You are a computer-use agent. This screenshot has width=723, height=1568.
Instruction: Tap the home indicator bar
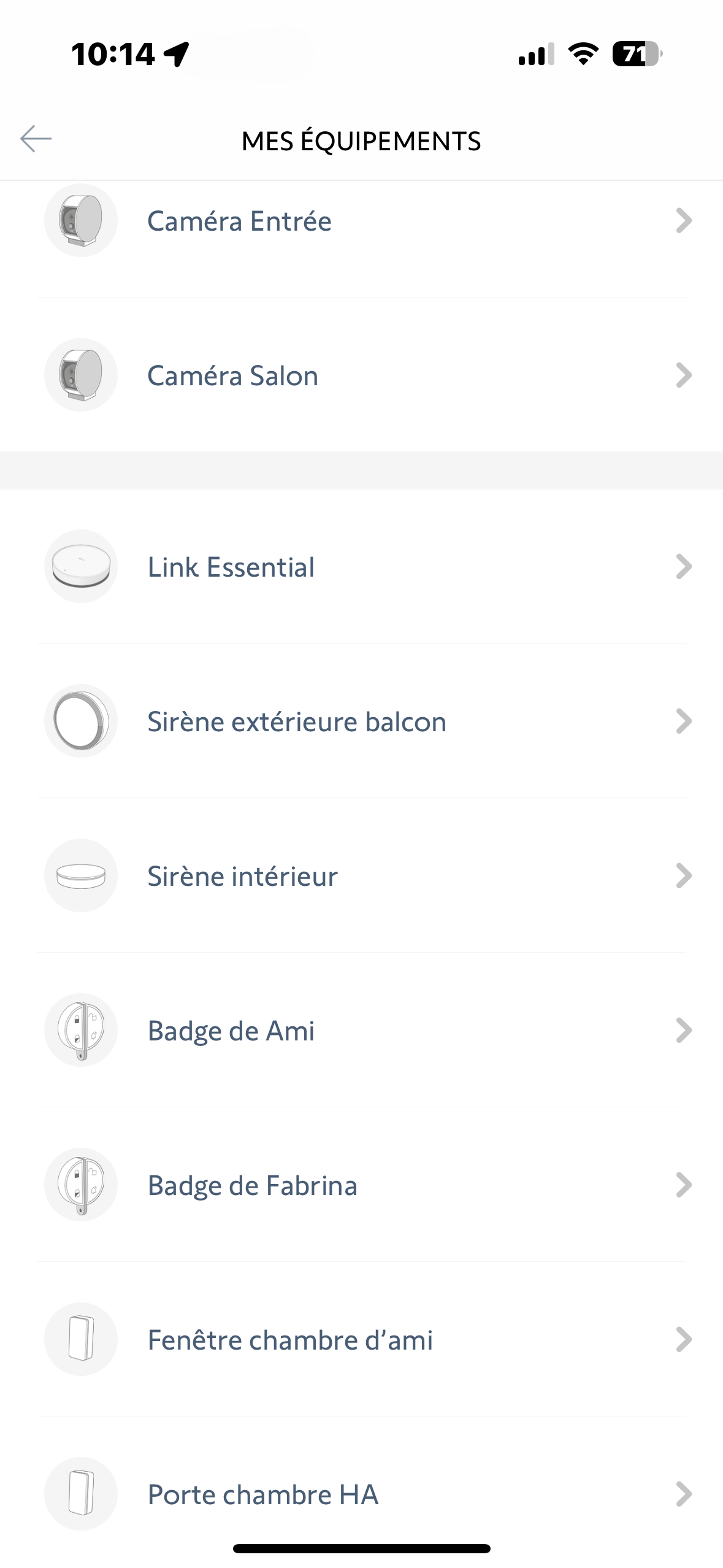click(361, 1548)
